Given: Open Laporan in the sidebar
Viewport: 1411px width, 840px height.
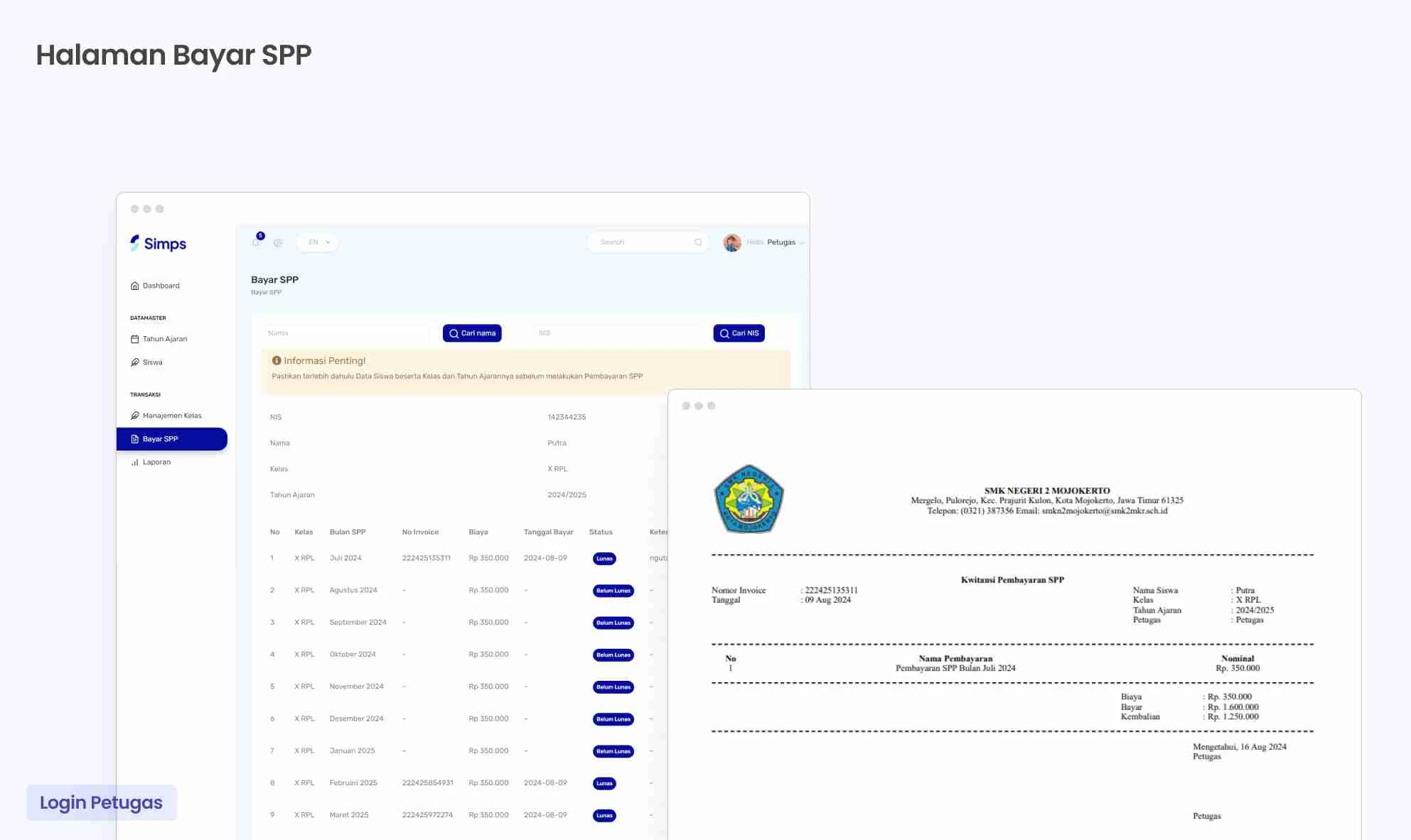Looking at the screenshot, I should [x=151, y=462].
